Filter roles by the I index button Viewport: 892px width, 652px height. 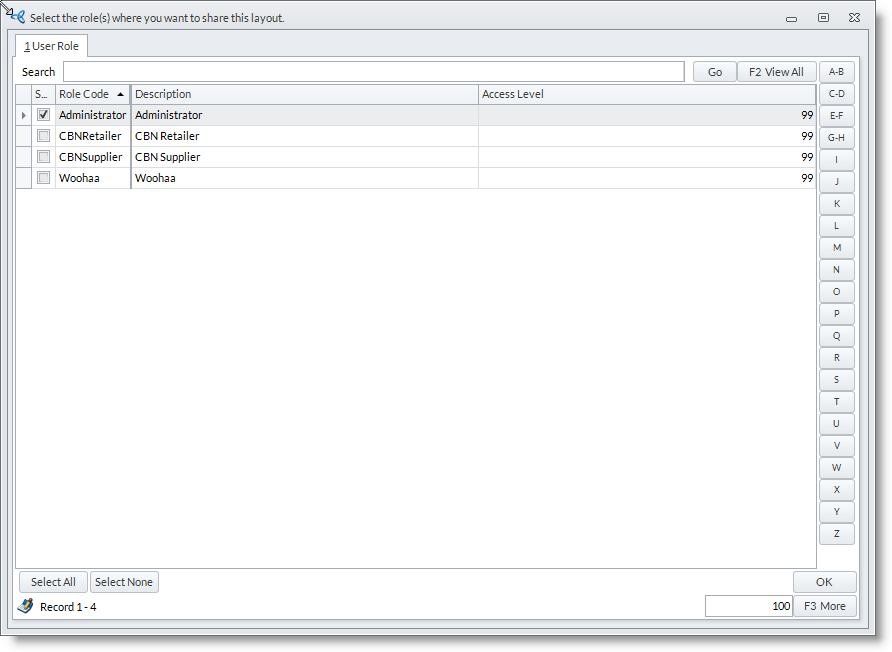coord(836,160)
